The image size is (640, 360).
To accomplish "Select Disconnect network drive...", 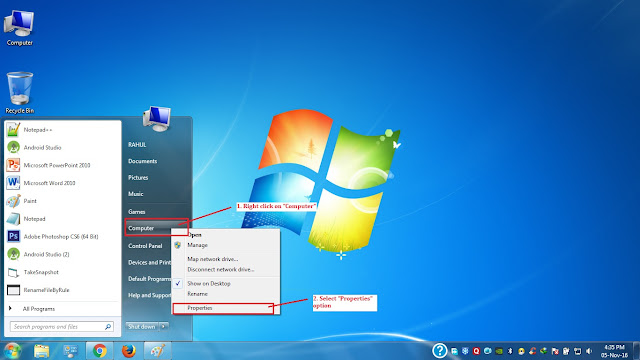I will (x=225, y=269).
